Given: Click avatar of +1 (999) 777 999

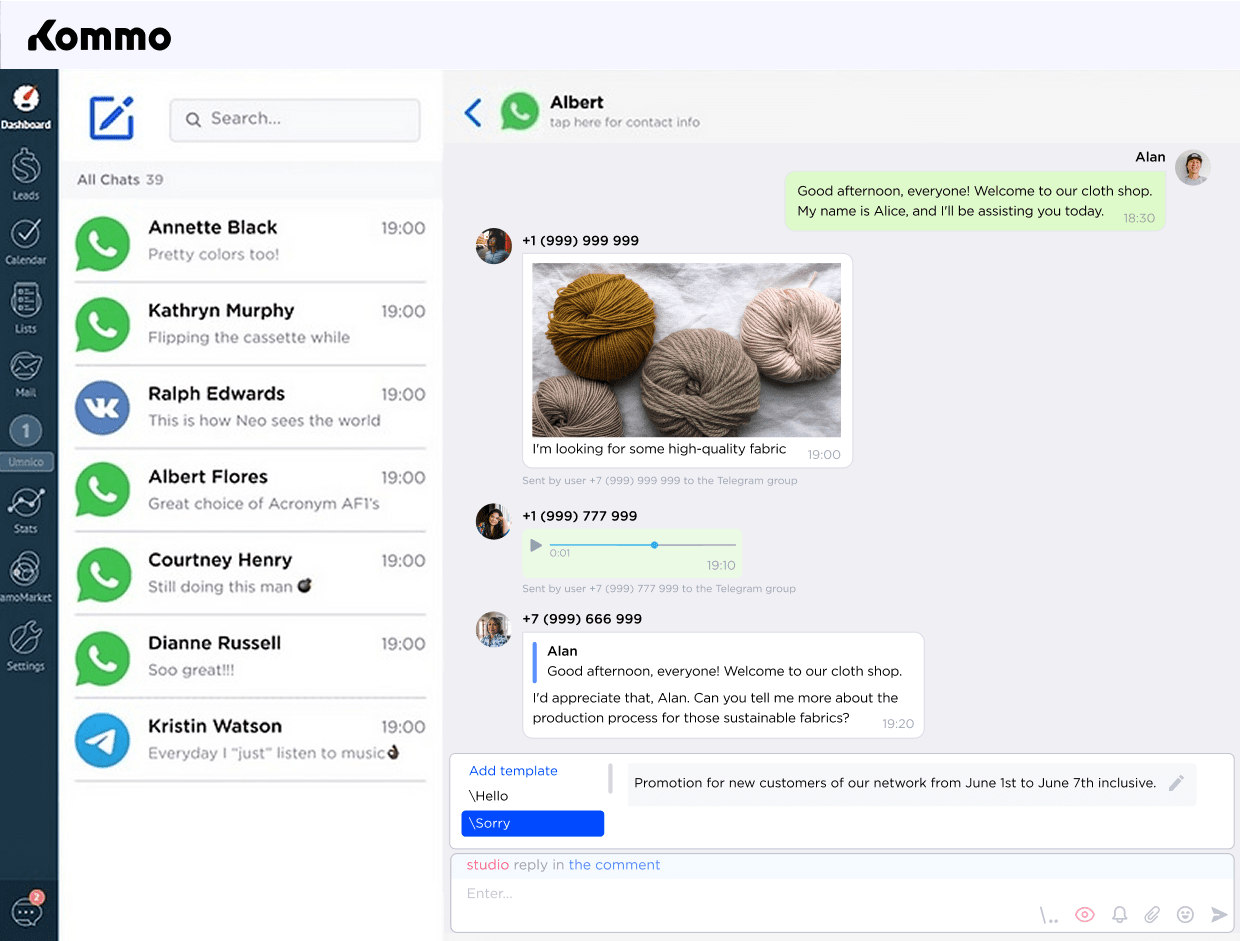Looking at the screenshot, I should 494,521.
